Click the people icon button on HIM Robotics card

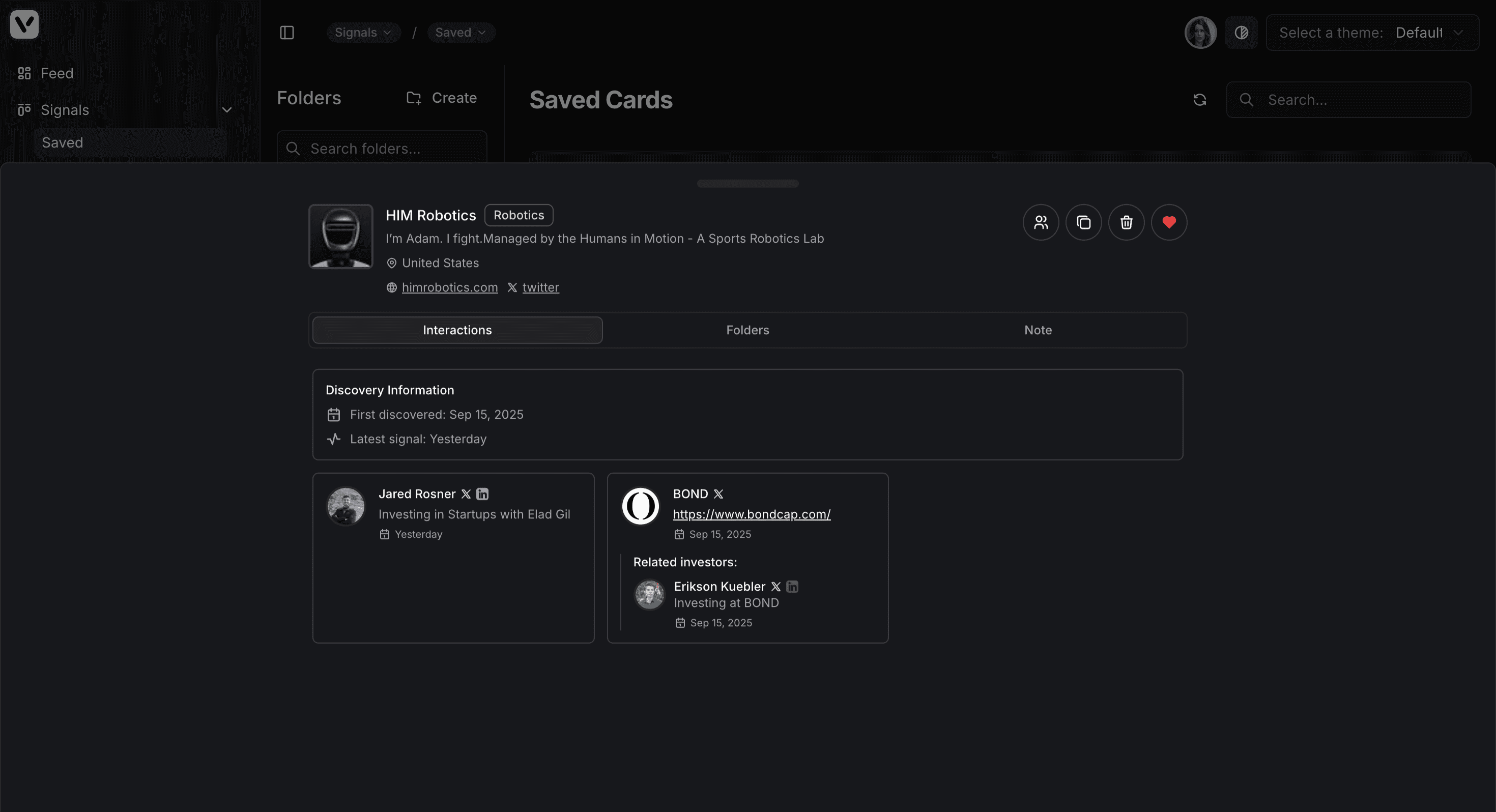click(1041, 222)
